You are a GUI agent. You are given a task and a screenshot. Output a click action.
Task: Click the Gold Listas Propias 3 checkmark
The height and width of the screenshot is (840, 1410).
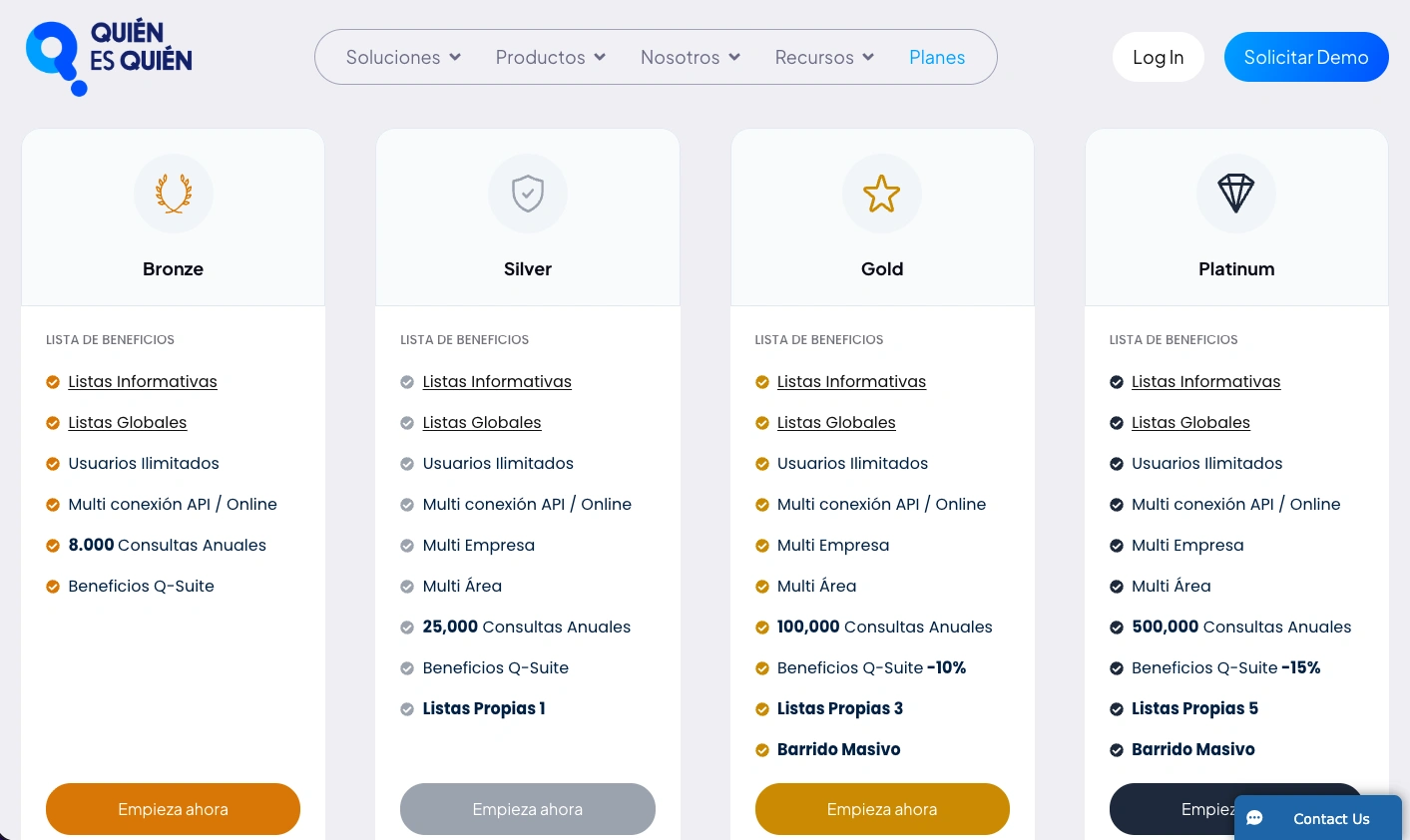tap(762, 709)
